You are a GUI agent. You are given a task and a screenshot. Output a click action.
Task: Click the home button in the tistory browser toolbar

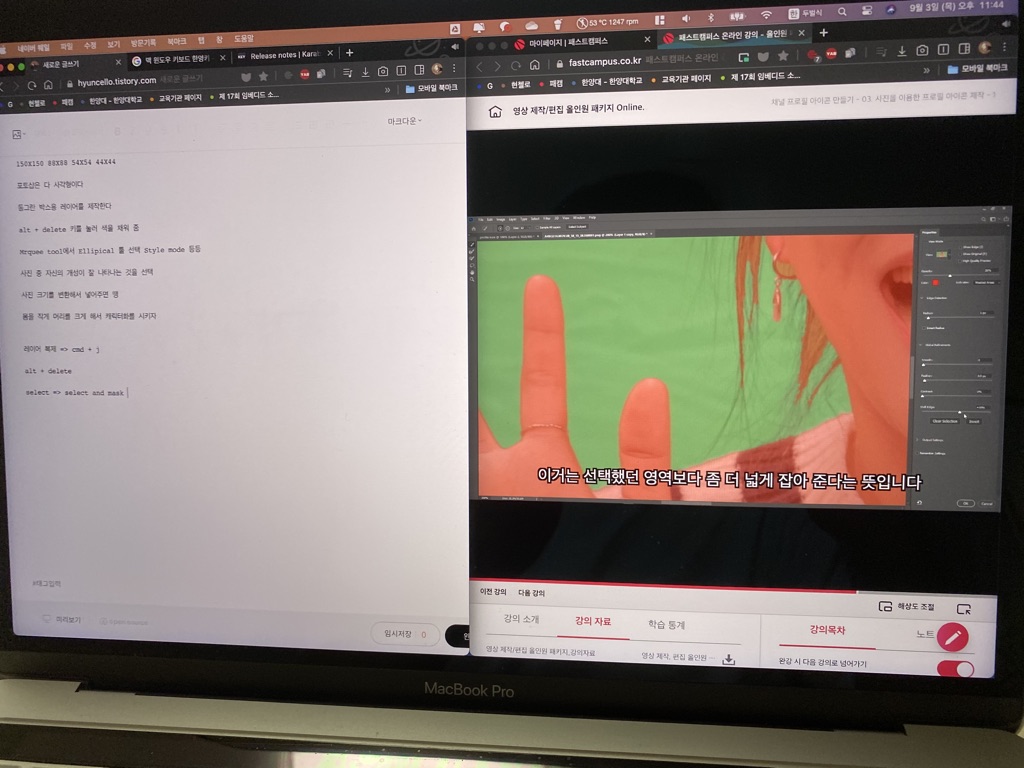48,85
